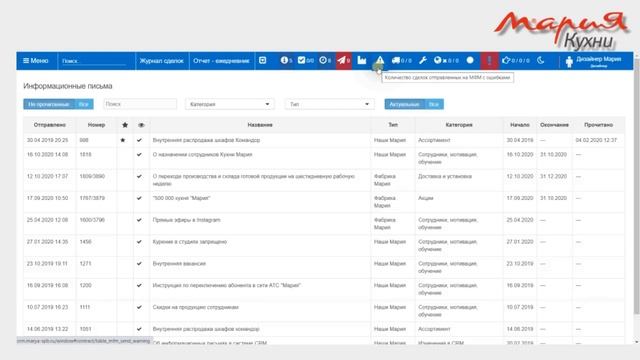The image size is (640, 360).
Task: Click the thumbs-up counter icon
Action: pyautogui.click(x=516, y=60)
